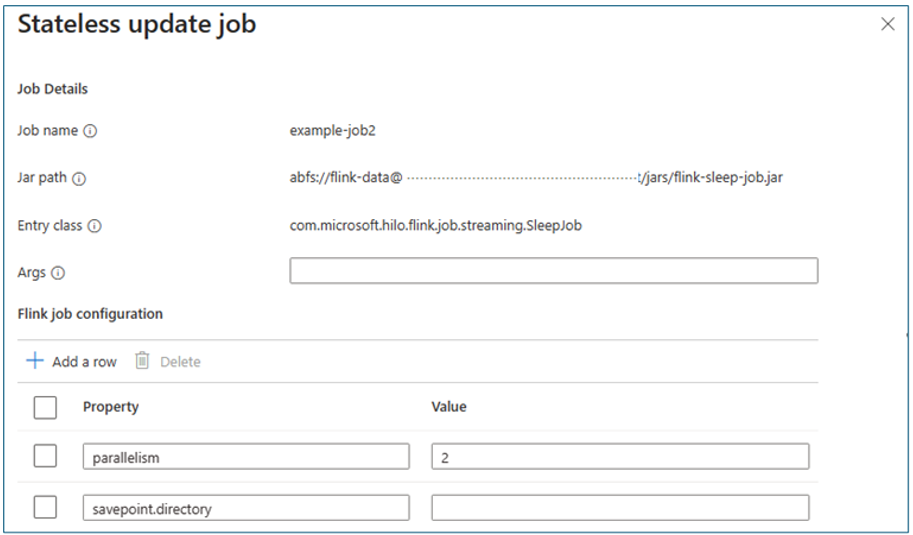Select the savepoint.directory row checkbox
This screenshot has width=913, height=535.
[45, 507]
